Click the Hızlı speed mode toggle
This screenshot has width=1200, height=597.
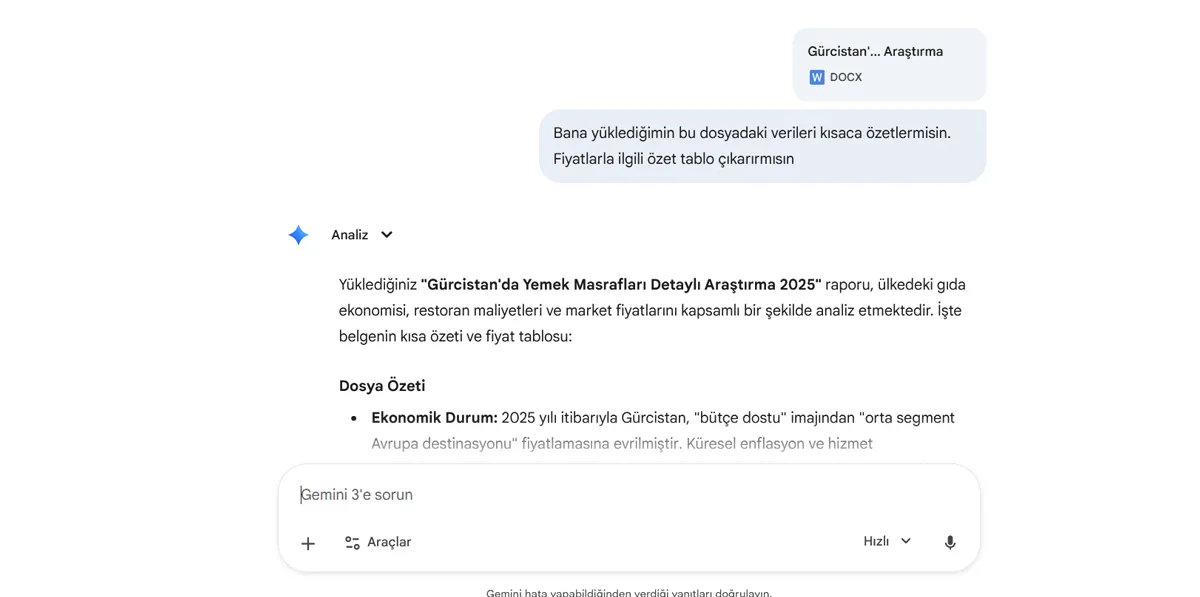875,540
